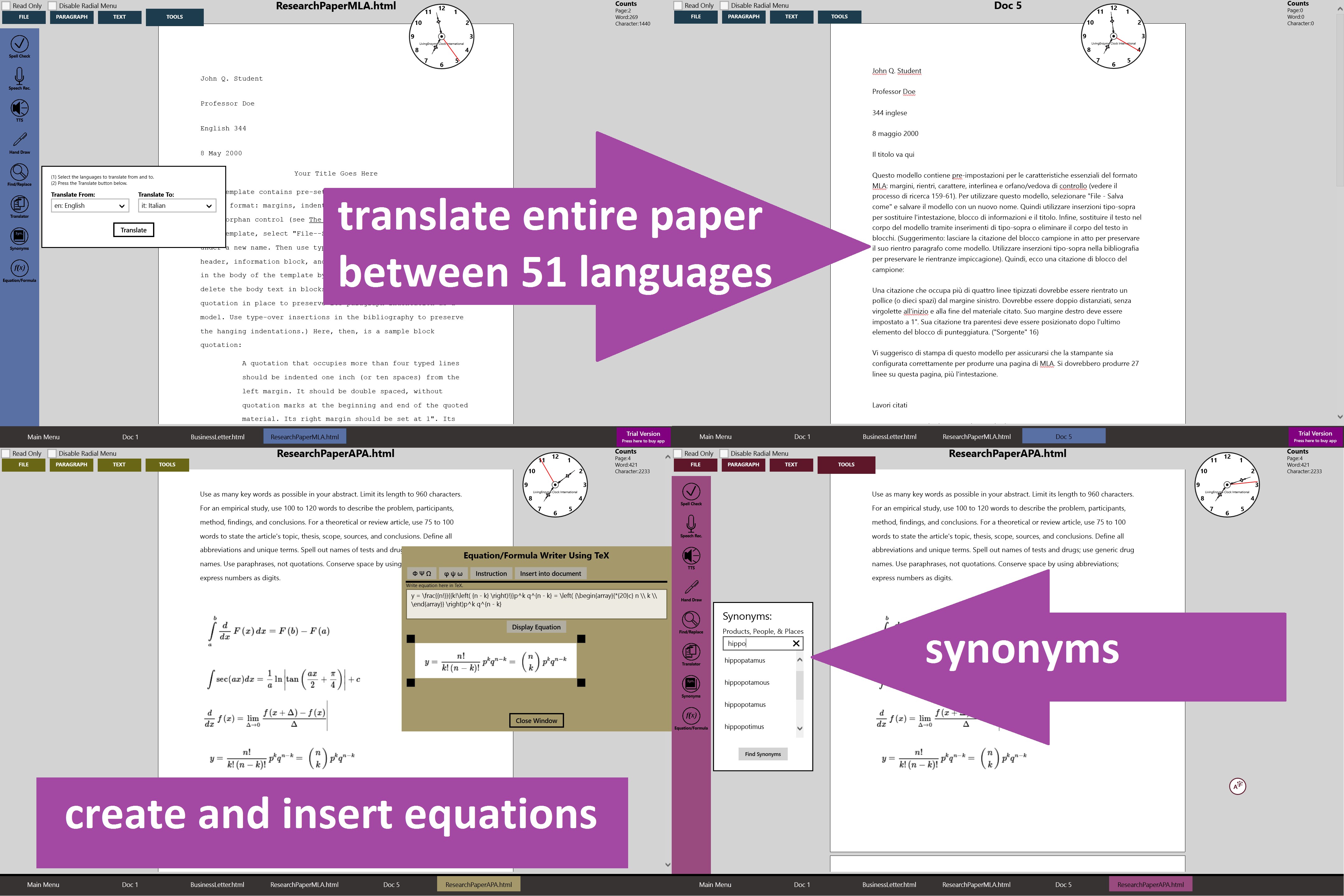Switch to BusinessLetter.html tab in top-left window
This screenshot has width=1344, height=896.
click(x=217, y=437)
